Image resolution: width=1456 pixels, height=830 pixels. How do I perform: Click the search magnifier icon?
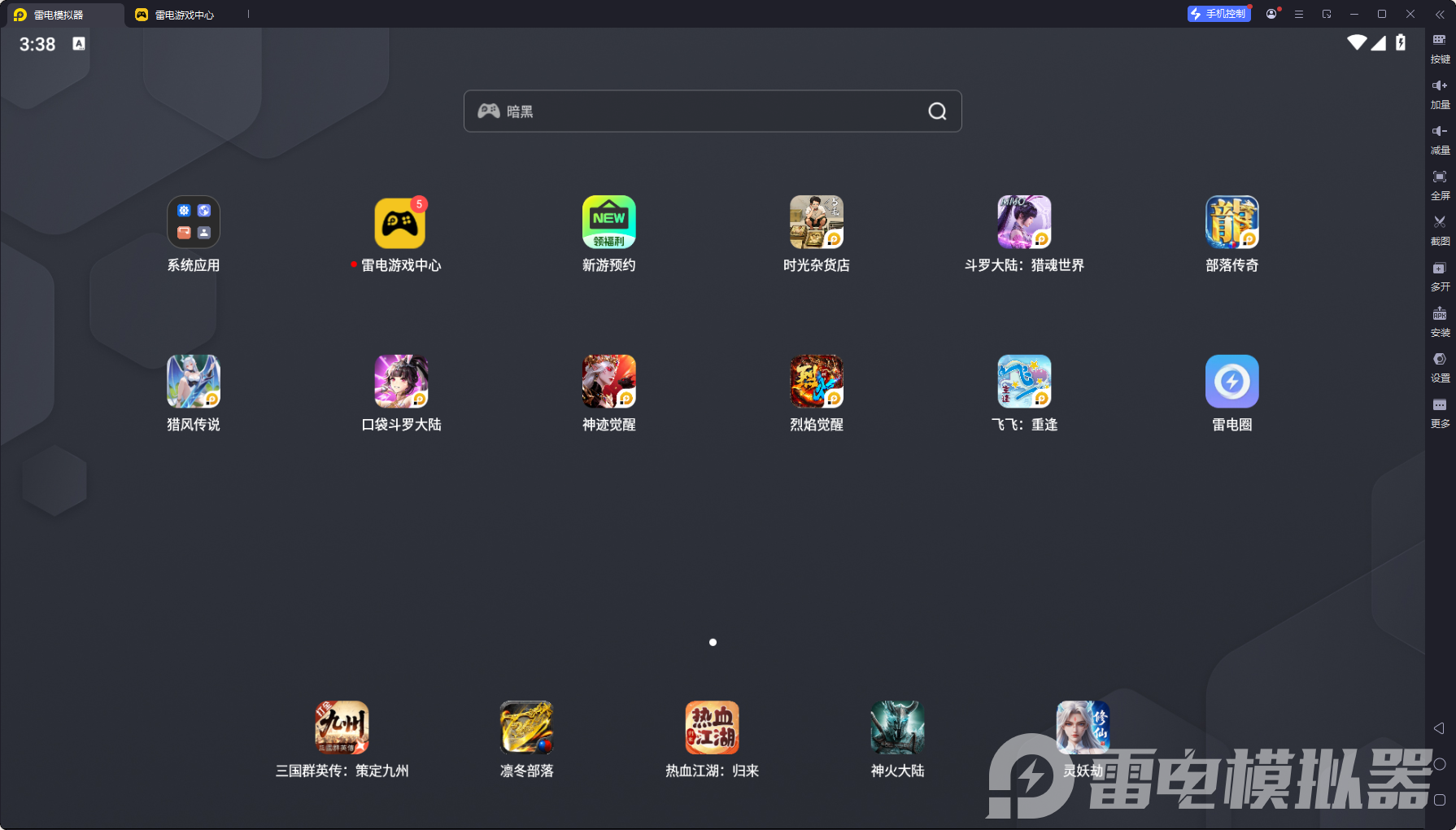click(x=937, y=111)
